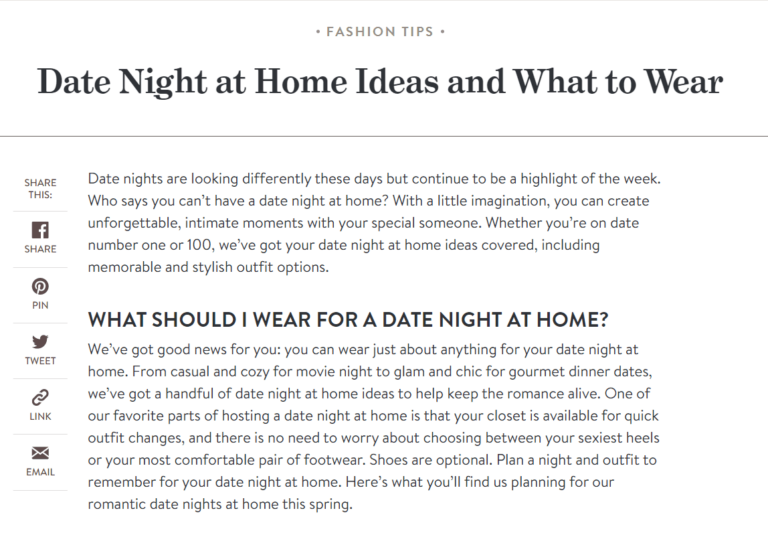
Task: Click the LINK text label
Action: [x=40, y=416]
